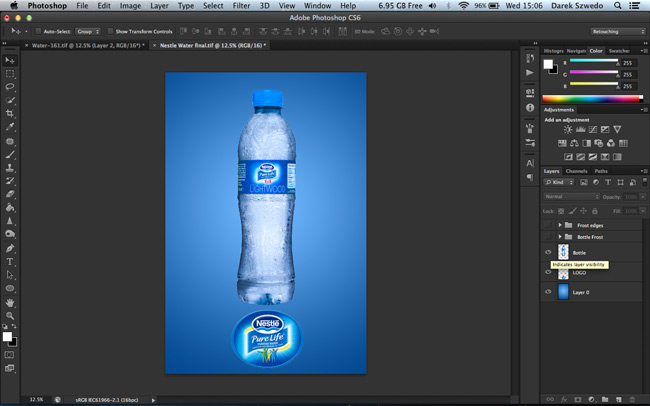
Task: Hide the Bottle layer
Action: pos(548,252)
